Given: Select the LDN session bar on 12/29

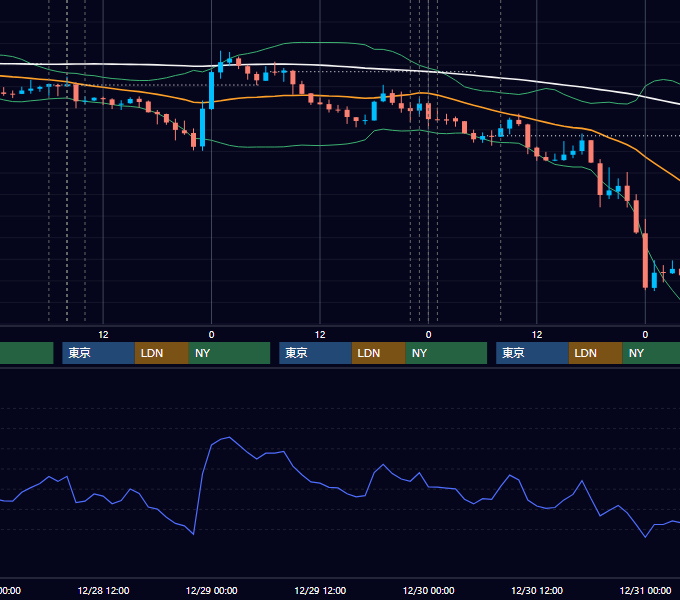Looking at the screenshot, I should [x=379, y=353].
